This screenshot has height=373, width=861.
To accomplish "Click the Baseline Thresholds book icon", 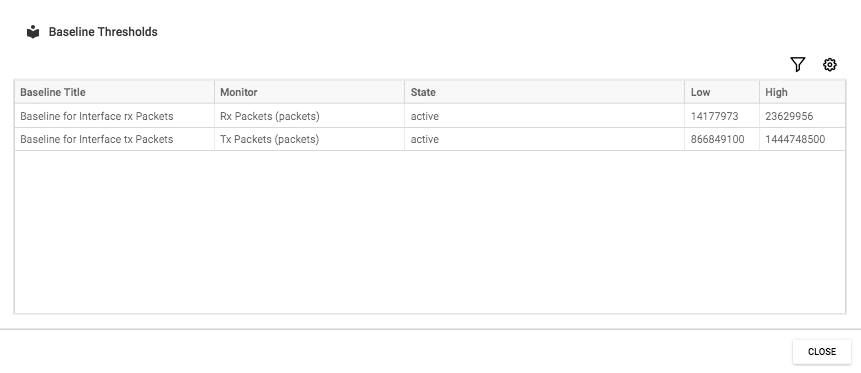I will tap(33, 32).
